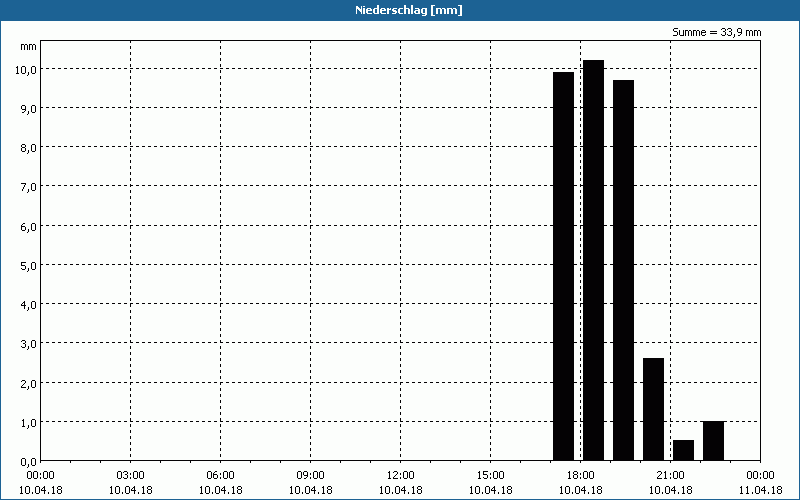800x500 pixels.
Task: Click the 2,0 y-axis label
Action: pos(28,384)
